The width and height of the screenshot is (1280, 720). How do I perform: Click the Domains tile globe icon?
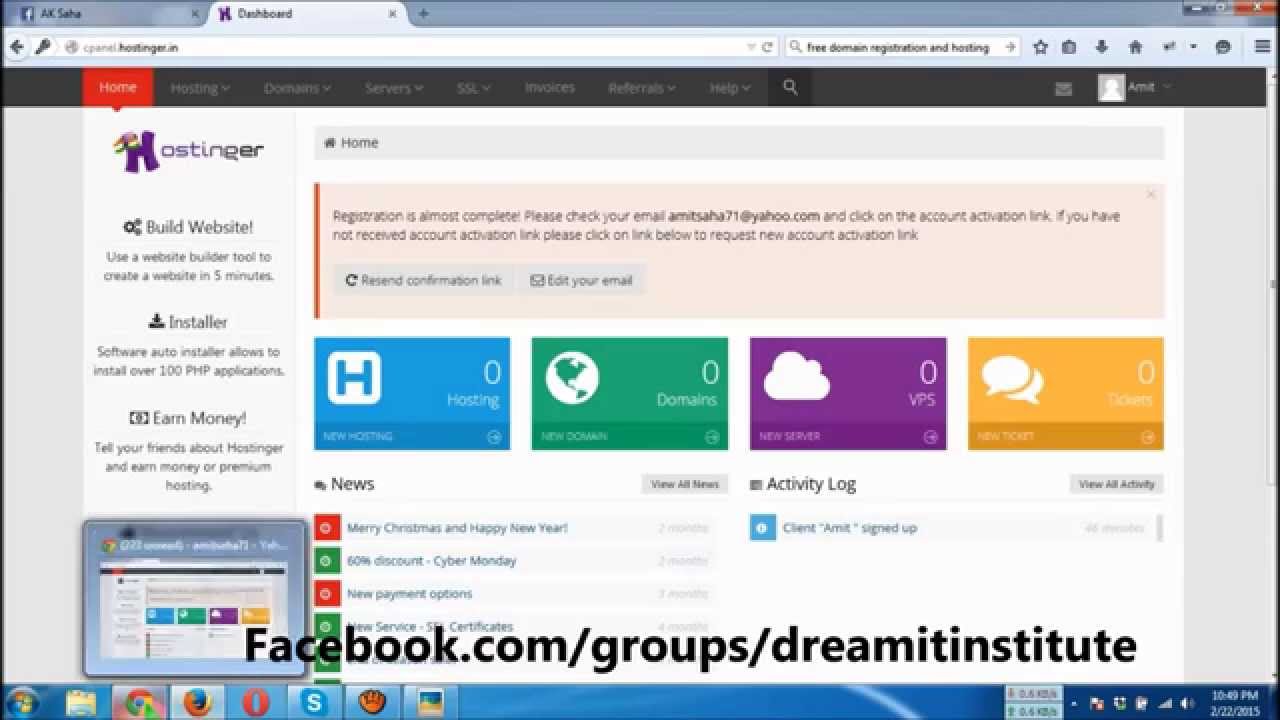point(572,378)
